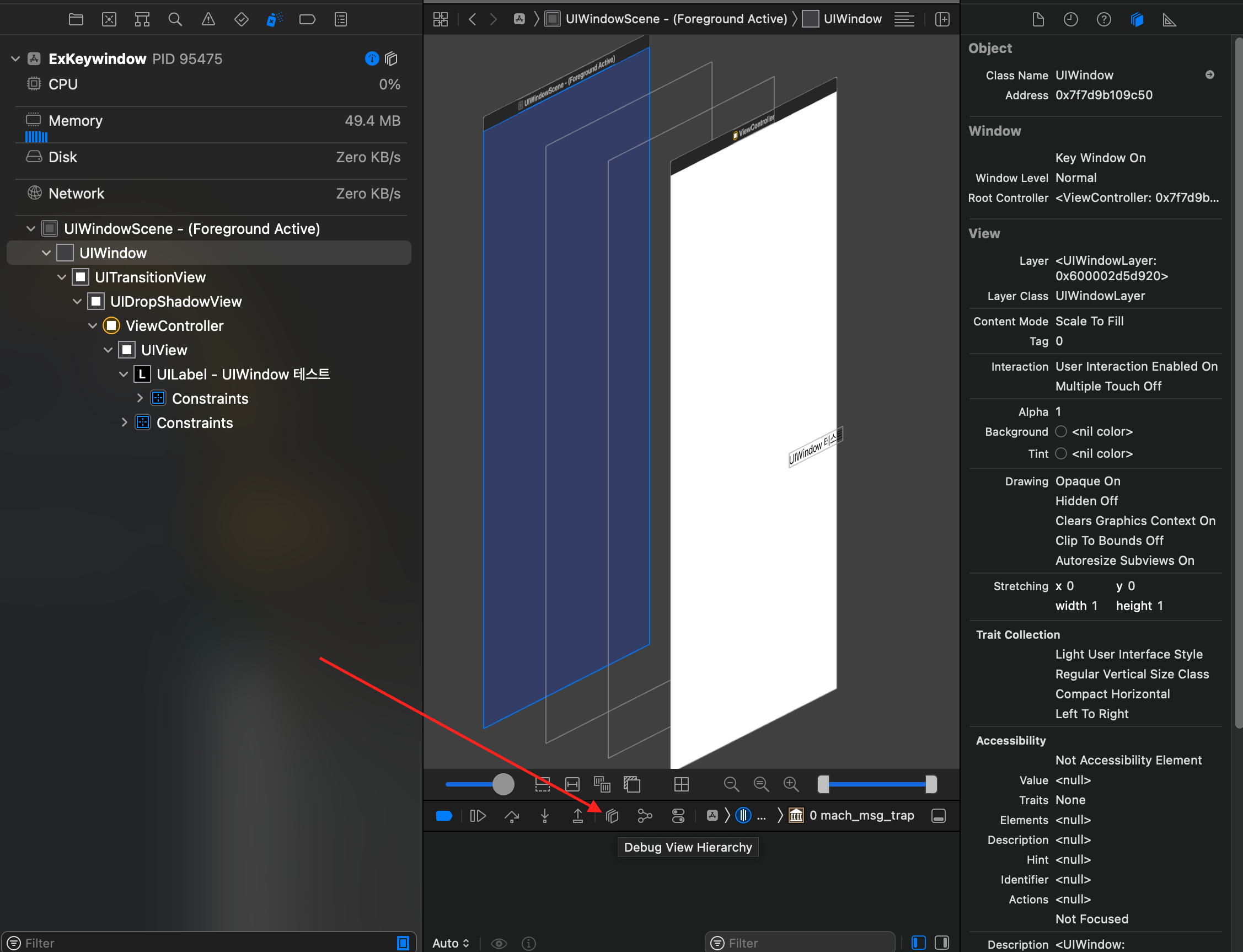
Task: Toggle breakpoints activation button
Action: tap(444, 816)
